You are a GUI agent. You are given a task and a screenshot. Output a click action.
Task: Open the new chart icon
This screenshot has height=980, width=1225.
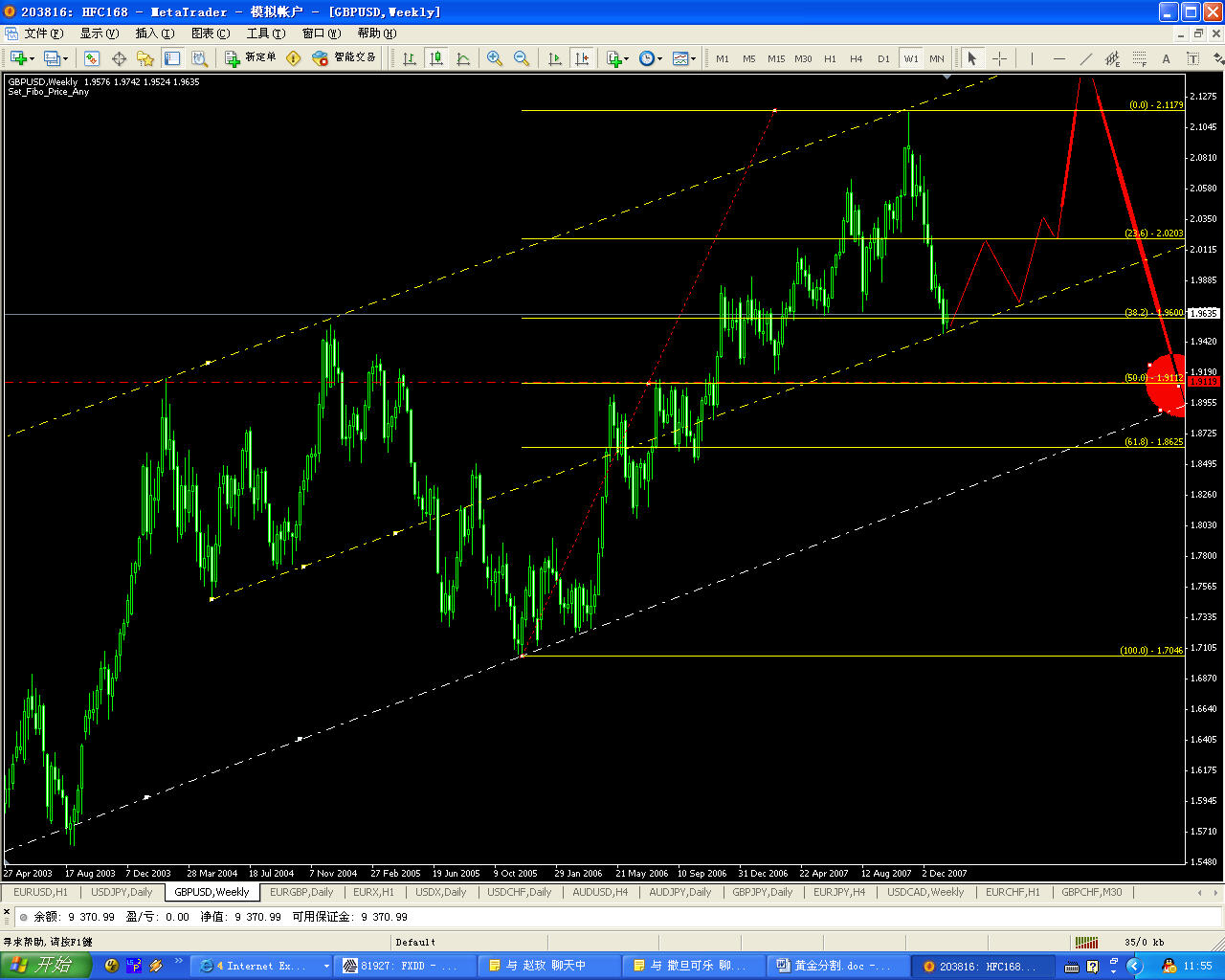pos(17,58)
